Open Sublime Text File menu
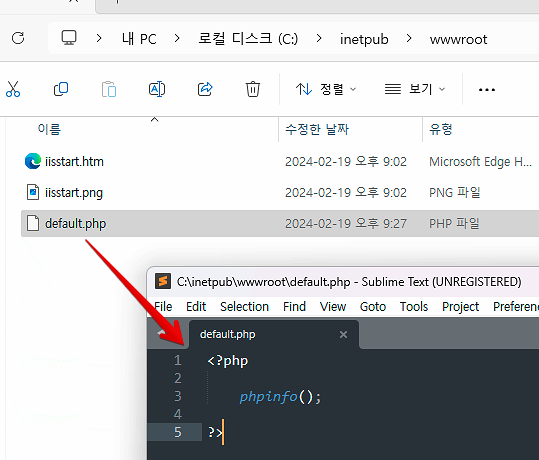Screen dimensions: 539x460 click(163, 306)
